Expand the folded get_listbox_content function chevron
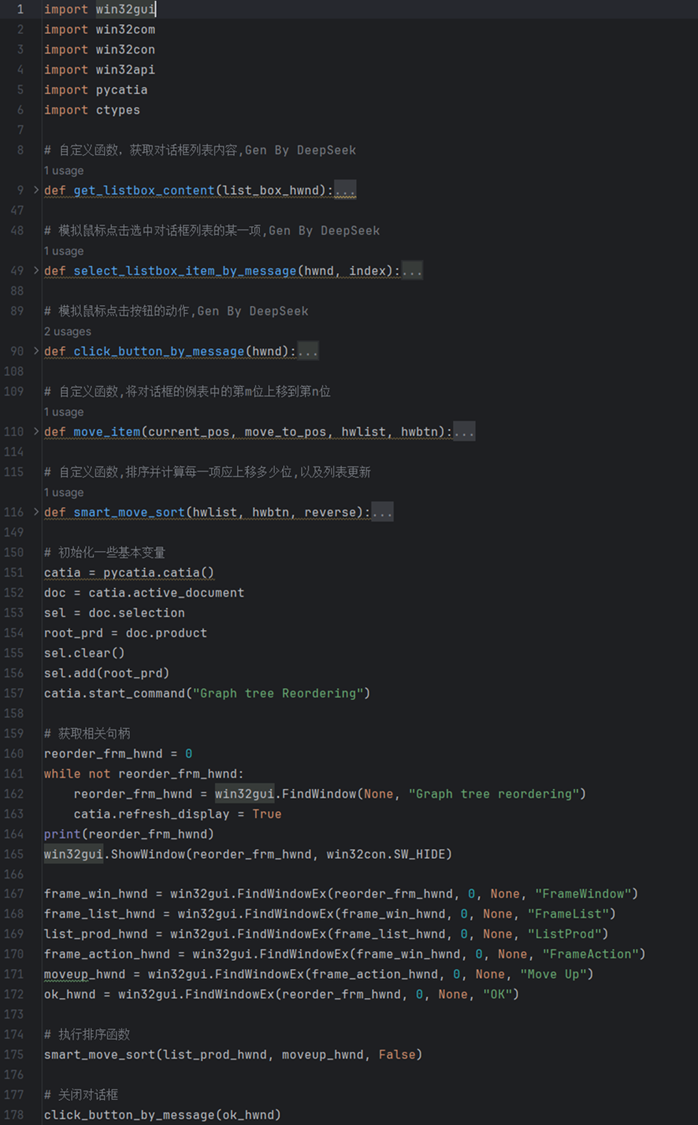698x1125 pixels. 37,190
